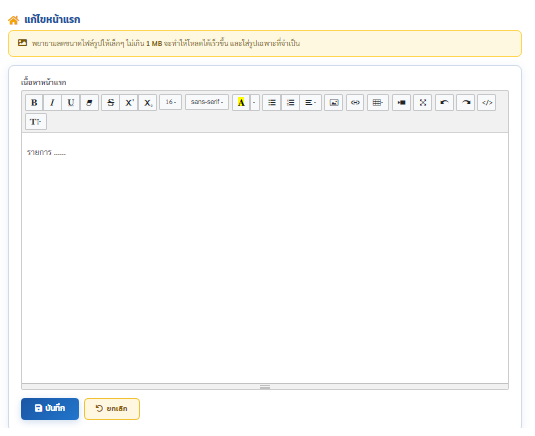Insert a picture using image icon

coord(333,103)
